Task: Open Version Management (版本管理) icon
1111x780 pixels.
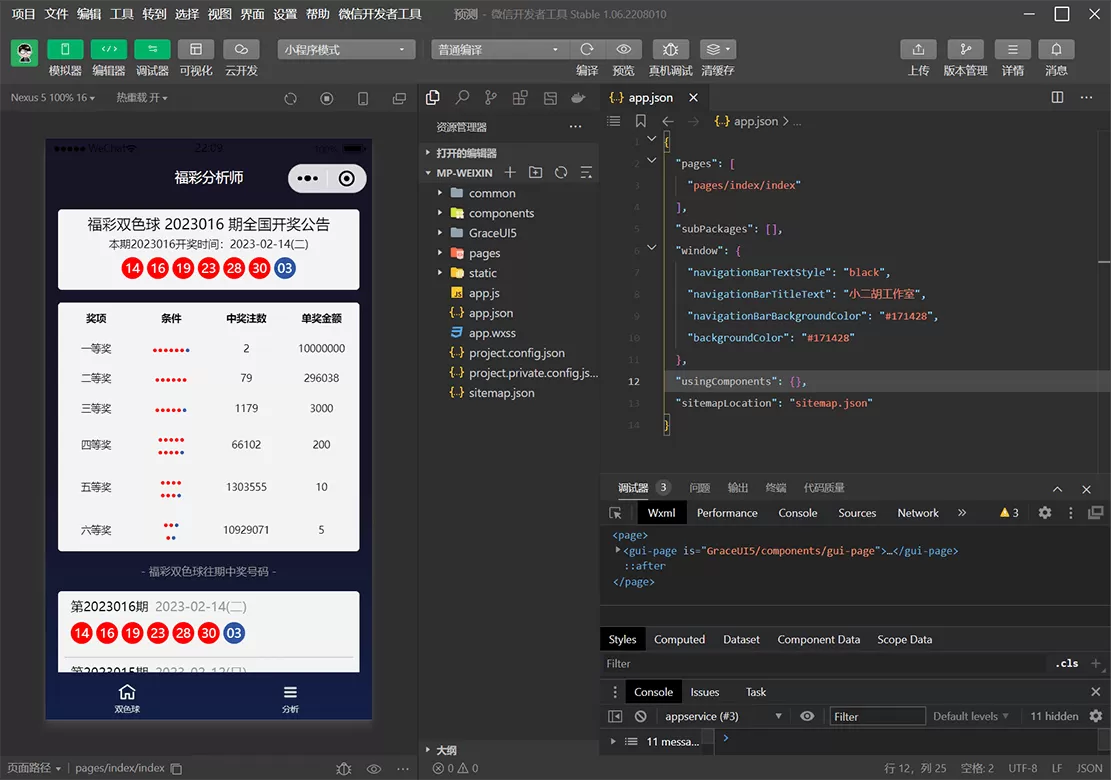Action: (965, 50)
